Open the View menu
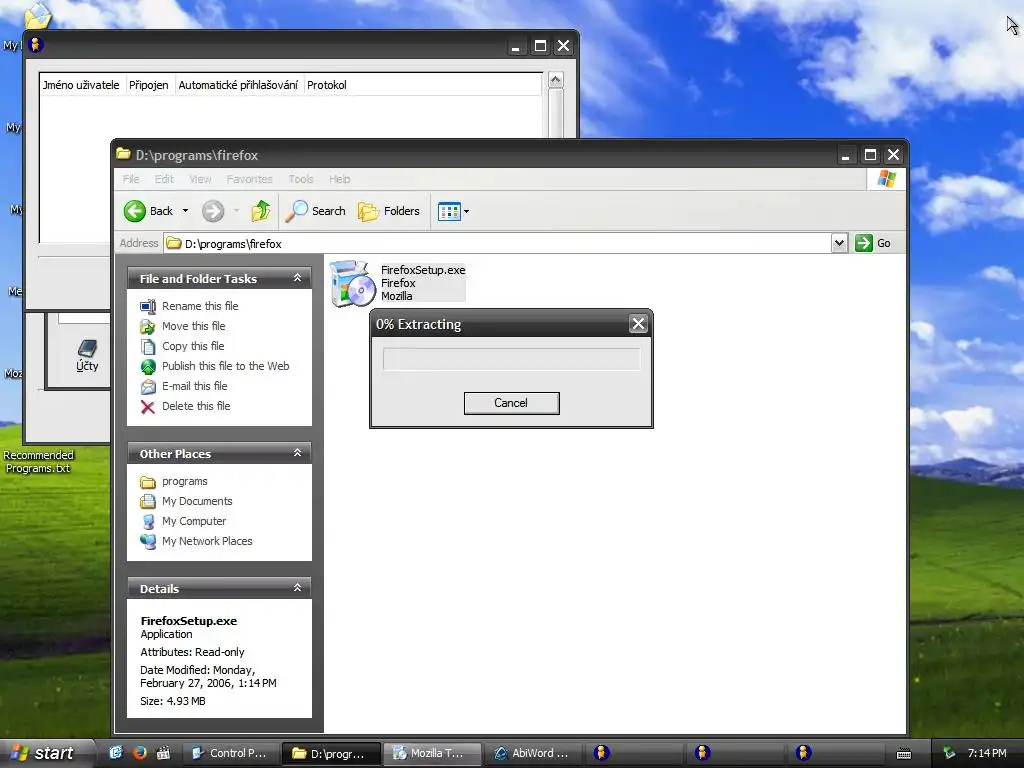The image size is (1024, 768). coord(200,179)
